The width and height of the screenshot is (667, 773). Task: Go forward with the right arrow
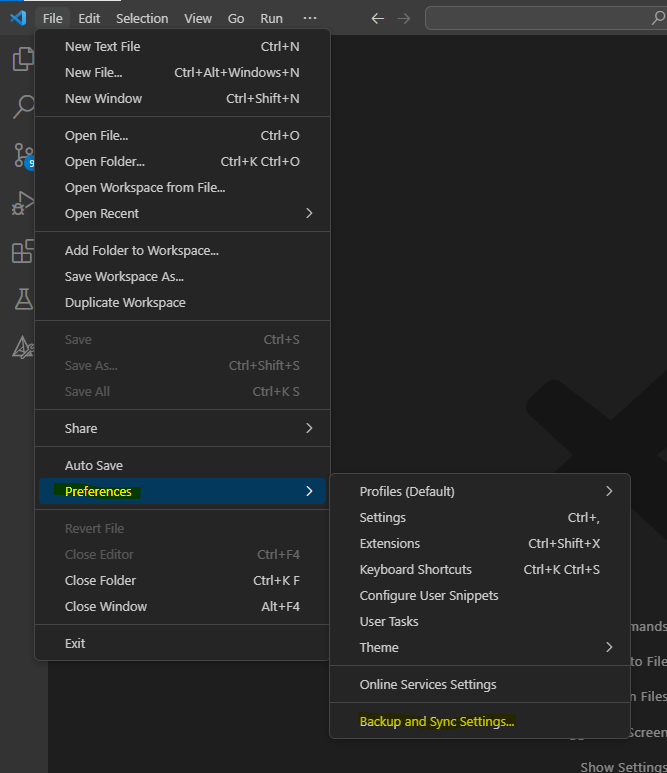(404, 19)
